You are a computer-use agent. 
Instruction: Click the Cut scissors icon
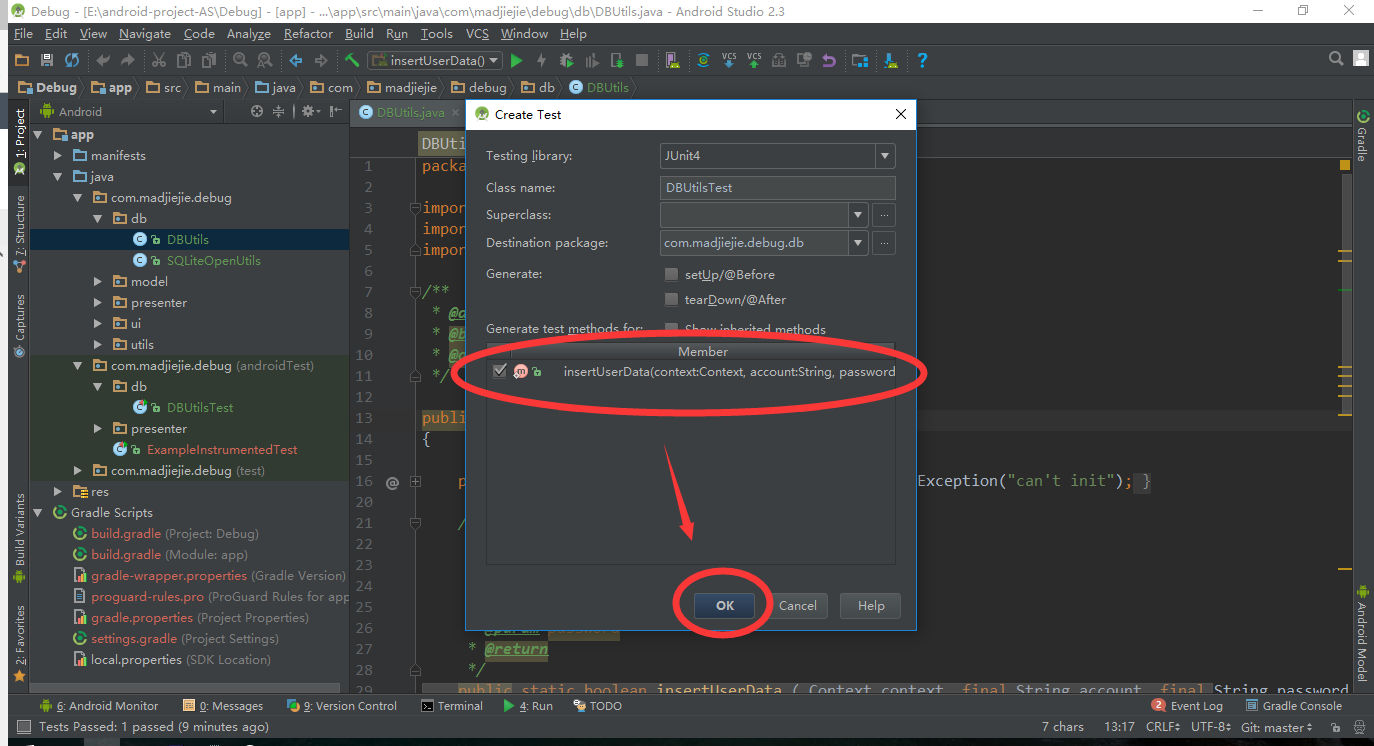pyautogui.click(x=159, y=60)
